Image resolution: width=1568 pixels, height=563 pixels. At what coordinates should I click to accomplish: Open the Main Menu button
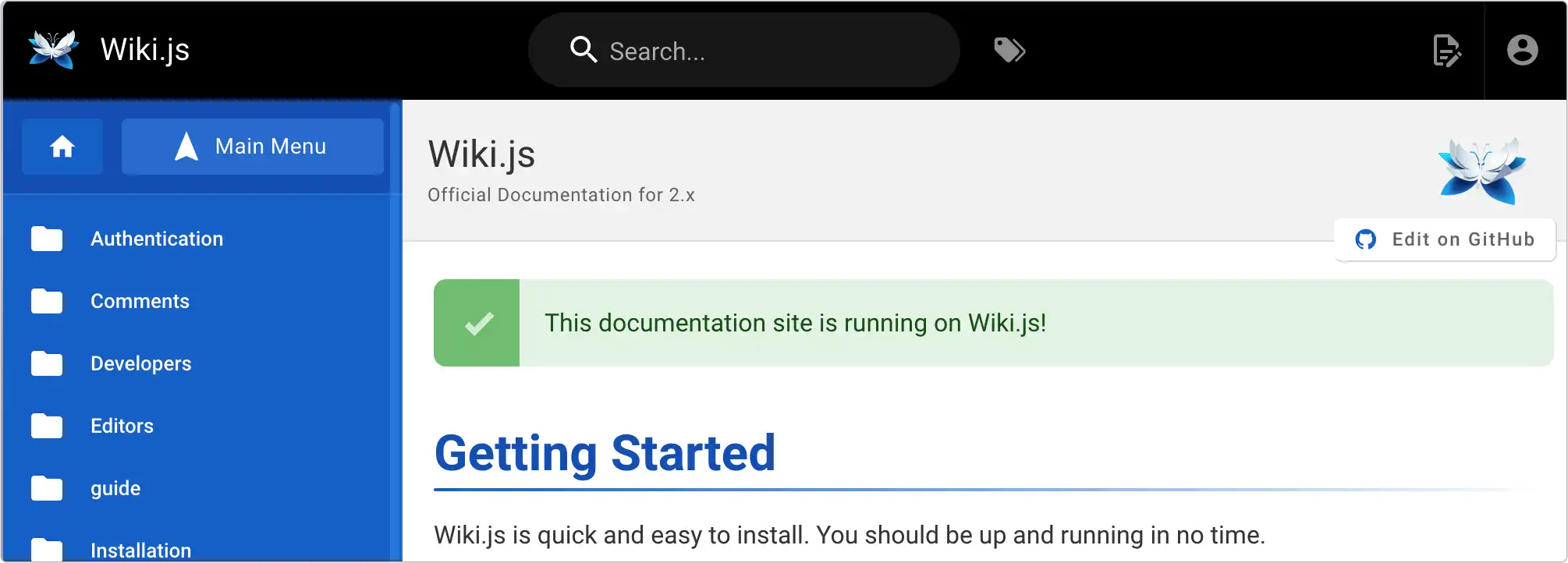click(x=252, y=147)
